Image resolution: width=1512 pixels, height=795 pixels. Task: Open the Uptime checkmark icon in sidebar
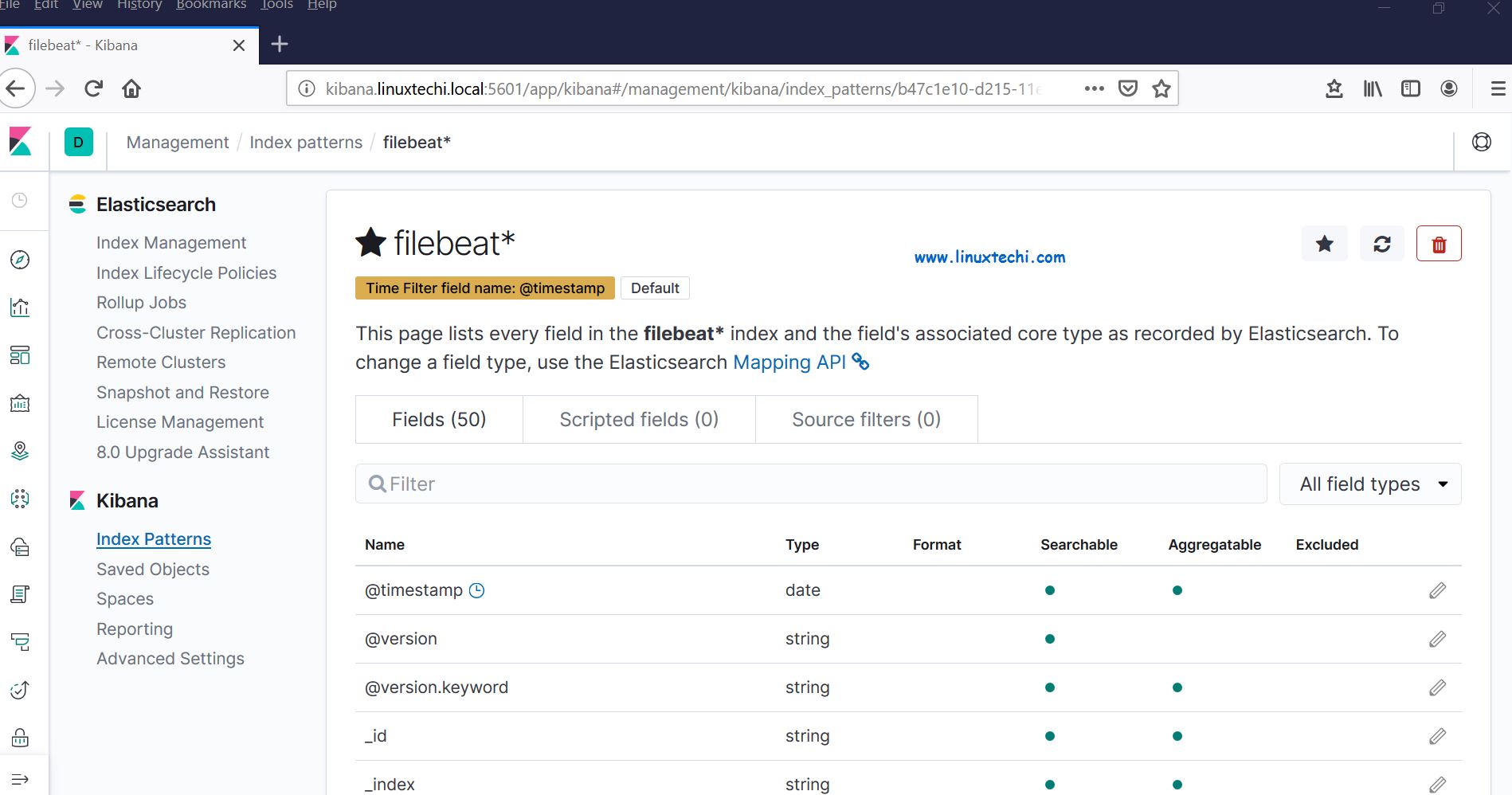(x=20, y=690)
